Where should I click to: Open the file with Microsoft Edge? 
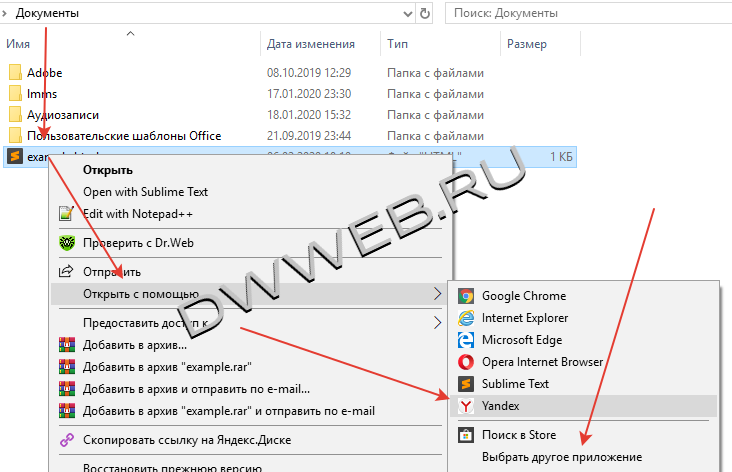point(522,340)
